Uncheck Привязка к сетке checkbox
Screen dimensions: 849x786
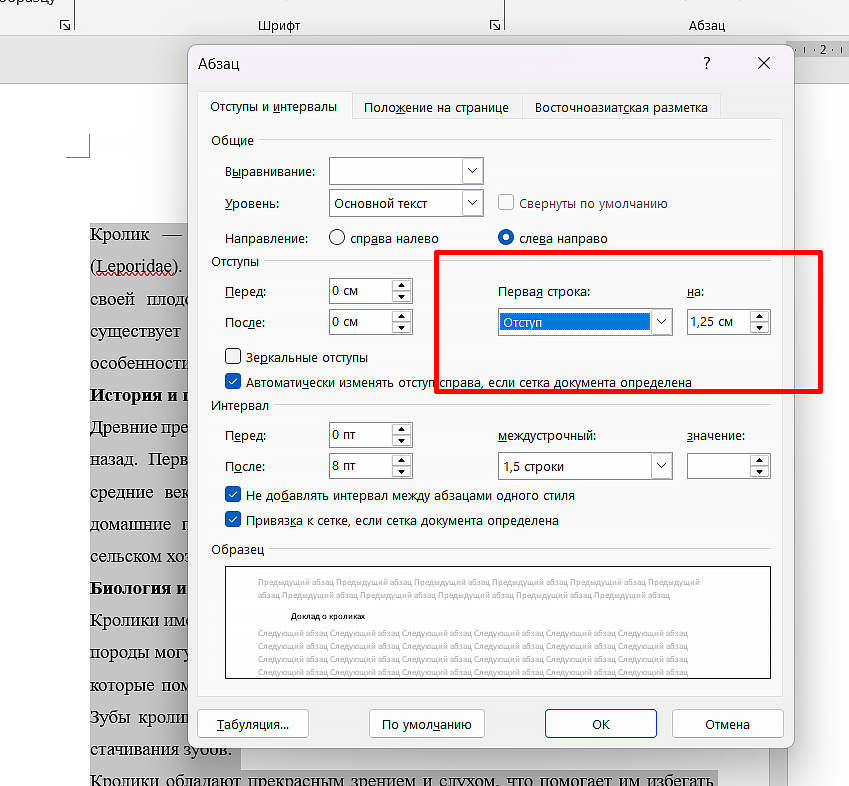(x=233, y=519)
